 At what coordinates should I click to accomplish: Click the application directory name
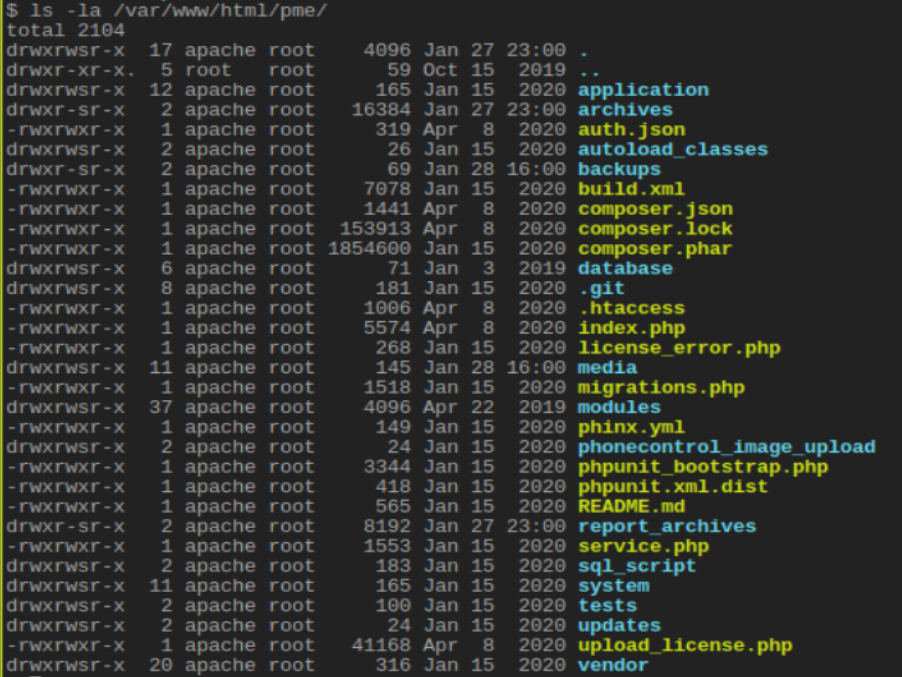(x=643, y=90)
